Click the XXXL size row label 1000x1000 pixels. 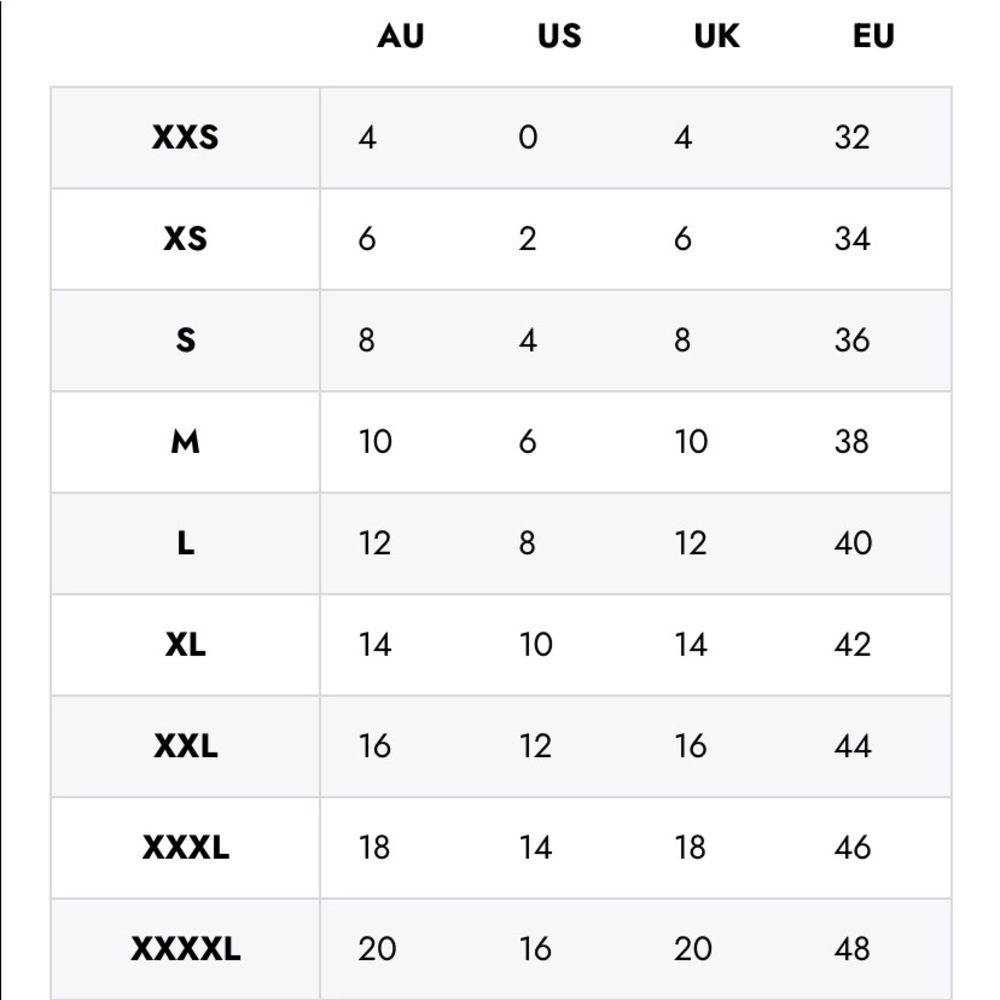tap(185, 848)
